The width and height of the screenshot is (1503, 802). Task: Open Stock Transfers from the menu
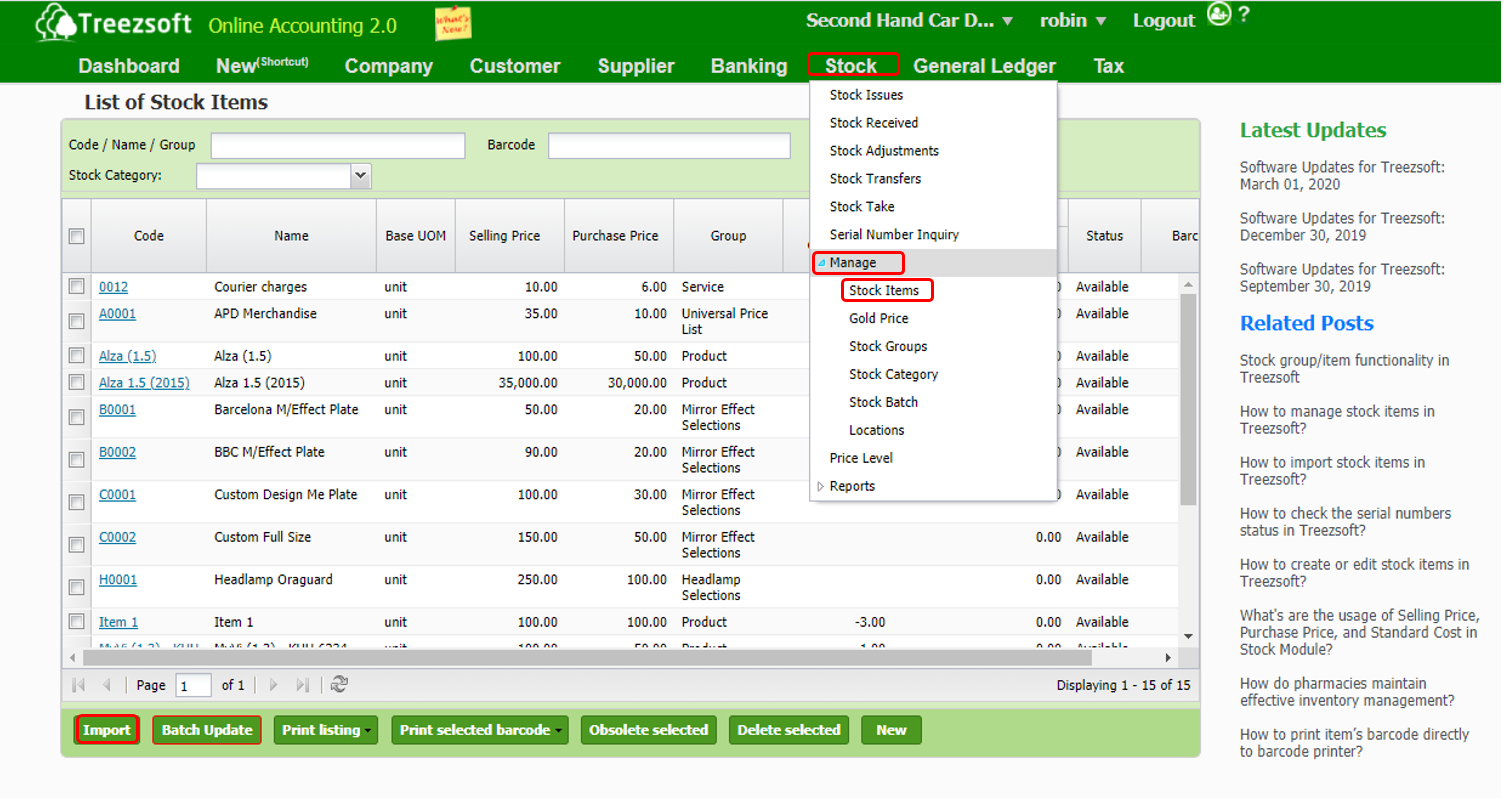pyautogui.click(x=875, y=179)
